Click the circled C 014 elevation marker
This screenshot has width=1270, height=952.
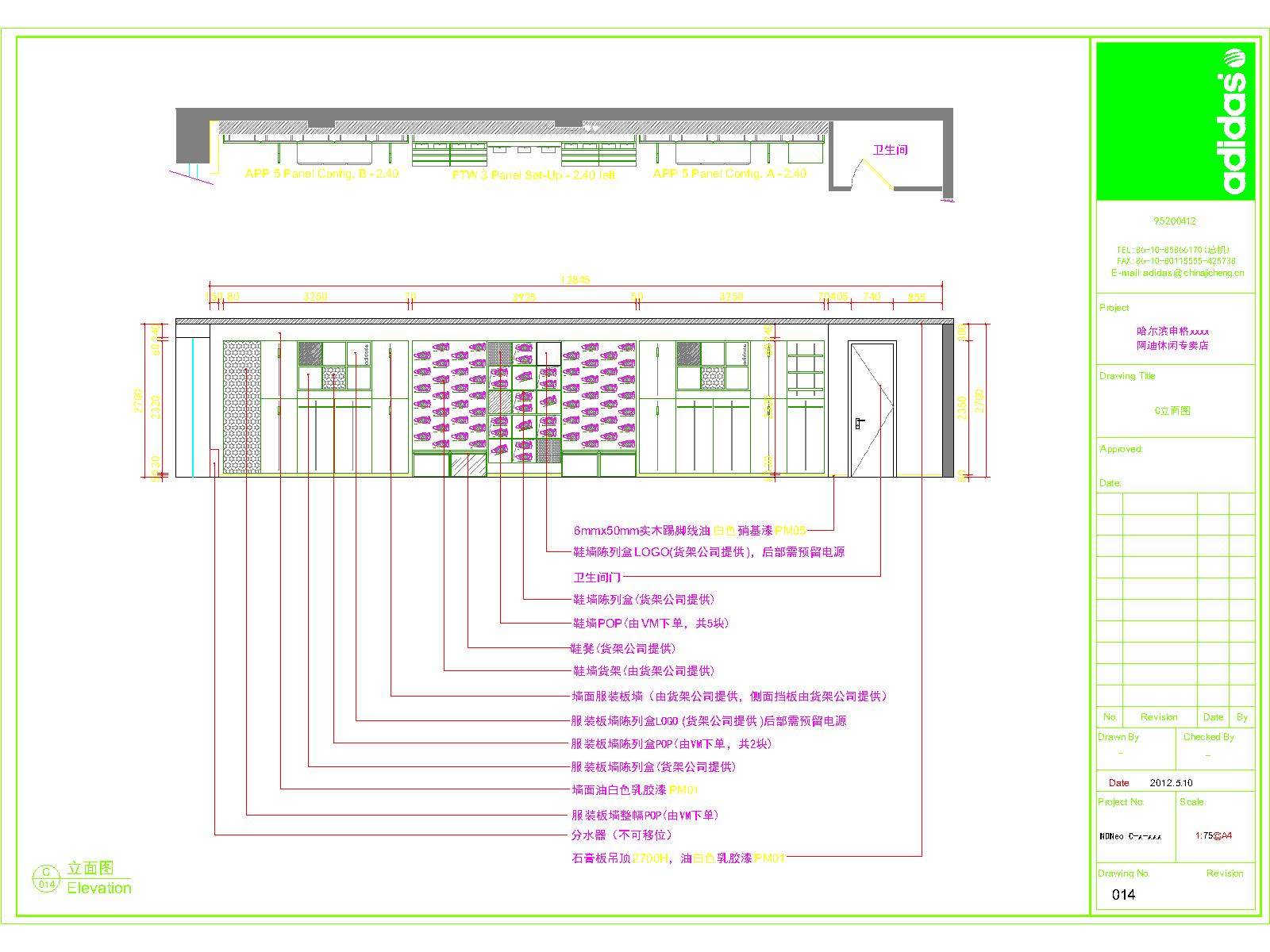pos(47,879)
